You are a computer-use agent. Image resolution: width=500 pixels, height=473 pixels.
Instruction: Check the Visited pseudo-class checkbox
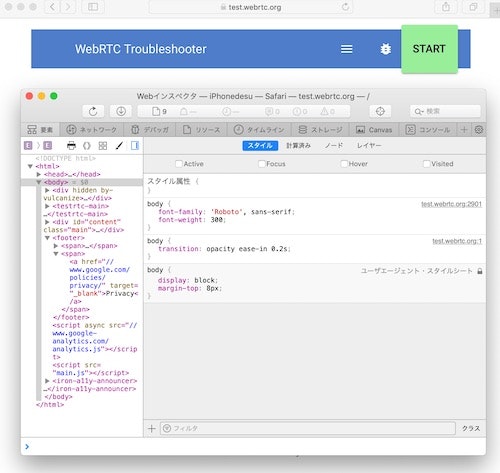[x=426, y=164]
